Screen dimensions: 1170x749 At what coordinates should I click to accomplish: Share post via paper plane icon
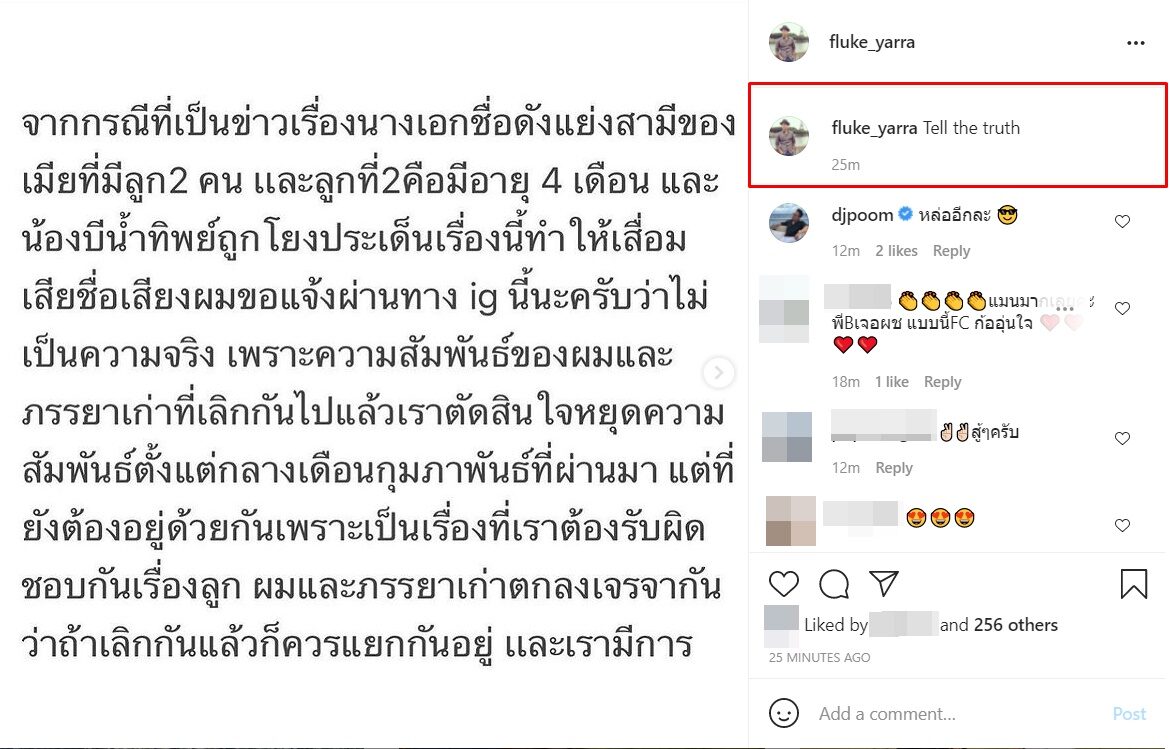[x=883, y=583]
